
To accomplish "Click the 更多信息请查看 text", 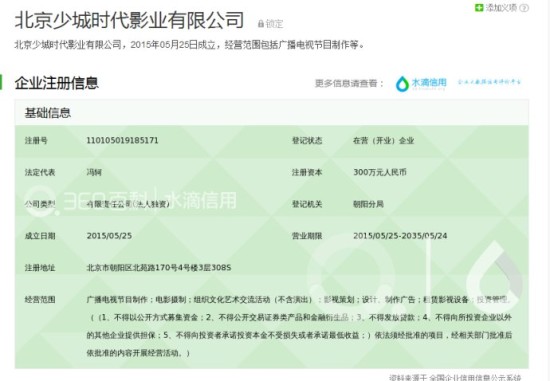I will click(x=349, y=83).
